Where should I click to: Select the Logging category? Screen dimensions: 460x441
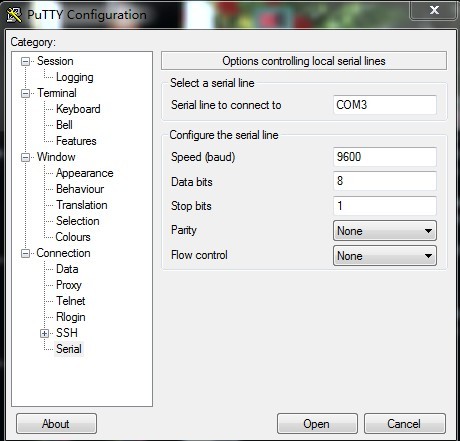[75, 77]
